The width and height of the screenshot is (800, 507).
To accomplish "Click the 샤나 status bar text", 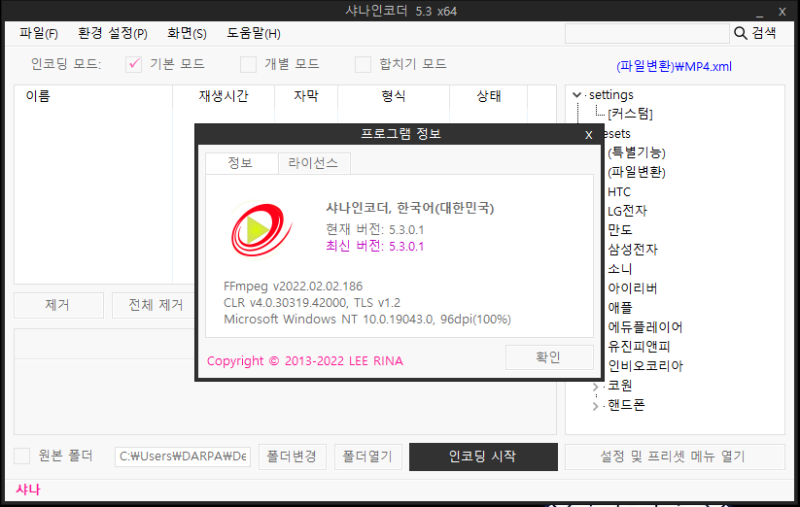I will (28, 490).
